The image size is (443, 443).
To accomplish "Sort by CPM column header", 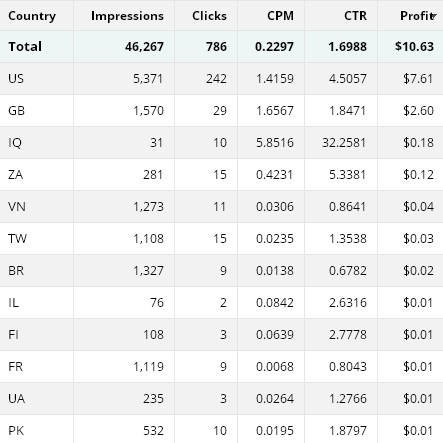I will tap(280, 16).
